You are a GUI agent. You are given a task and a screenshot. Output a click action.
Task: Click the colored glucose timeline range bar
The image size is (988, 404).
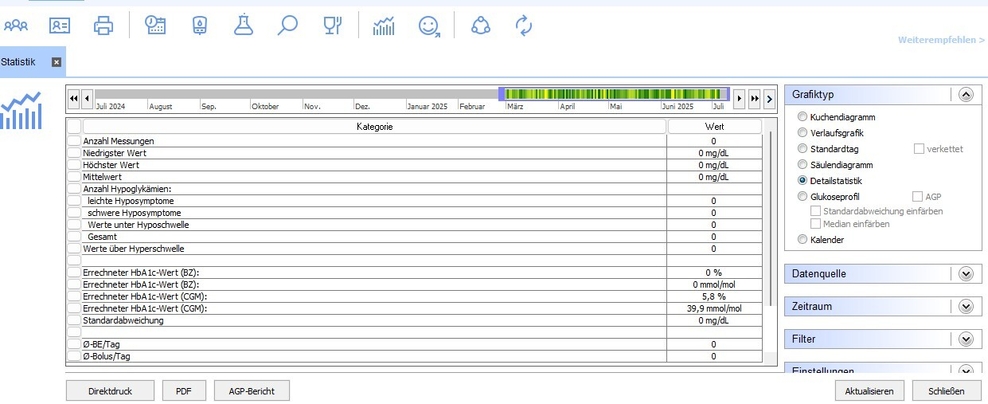pos(614,94)
